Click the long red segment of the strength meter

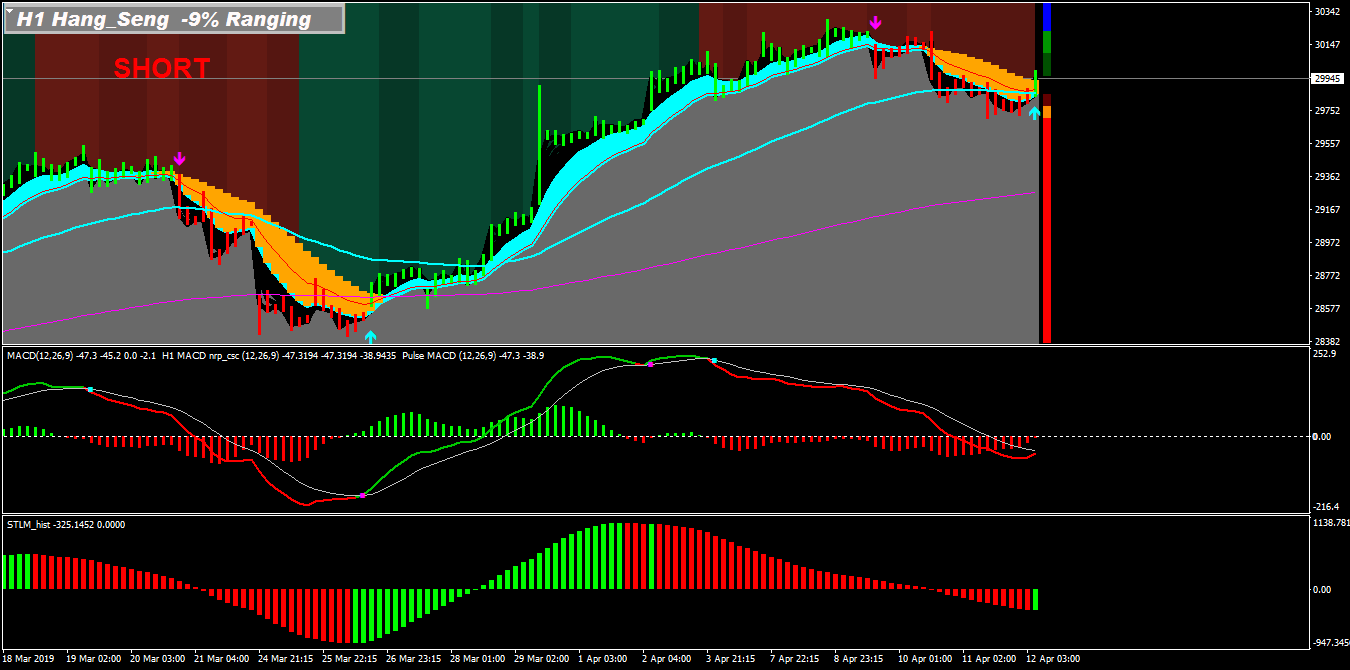coord(1047,230)
